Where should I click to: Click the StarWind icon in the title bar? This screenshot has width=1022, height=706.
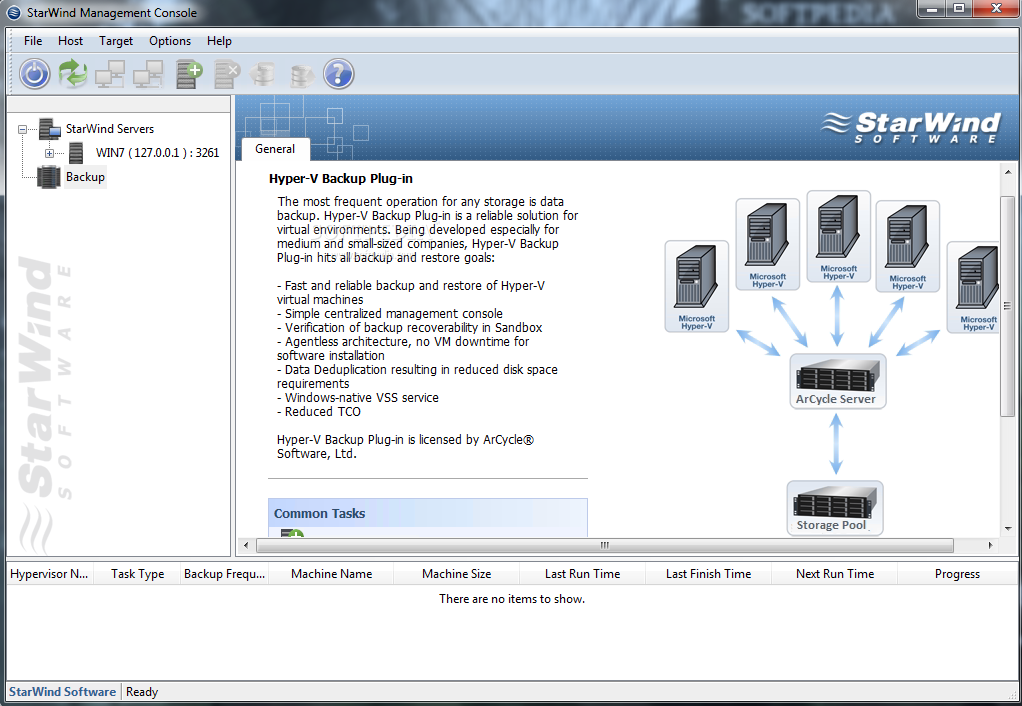tap(13, 12)
